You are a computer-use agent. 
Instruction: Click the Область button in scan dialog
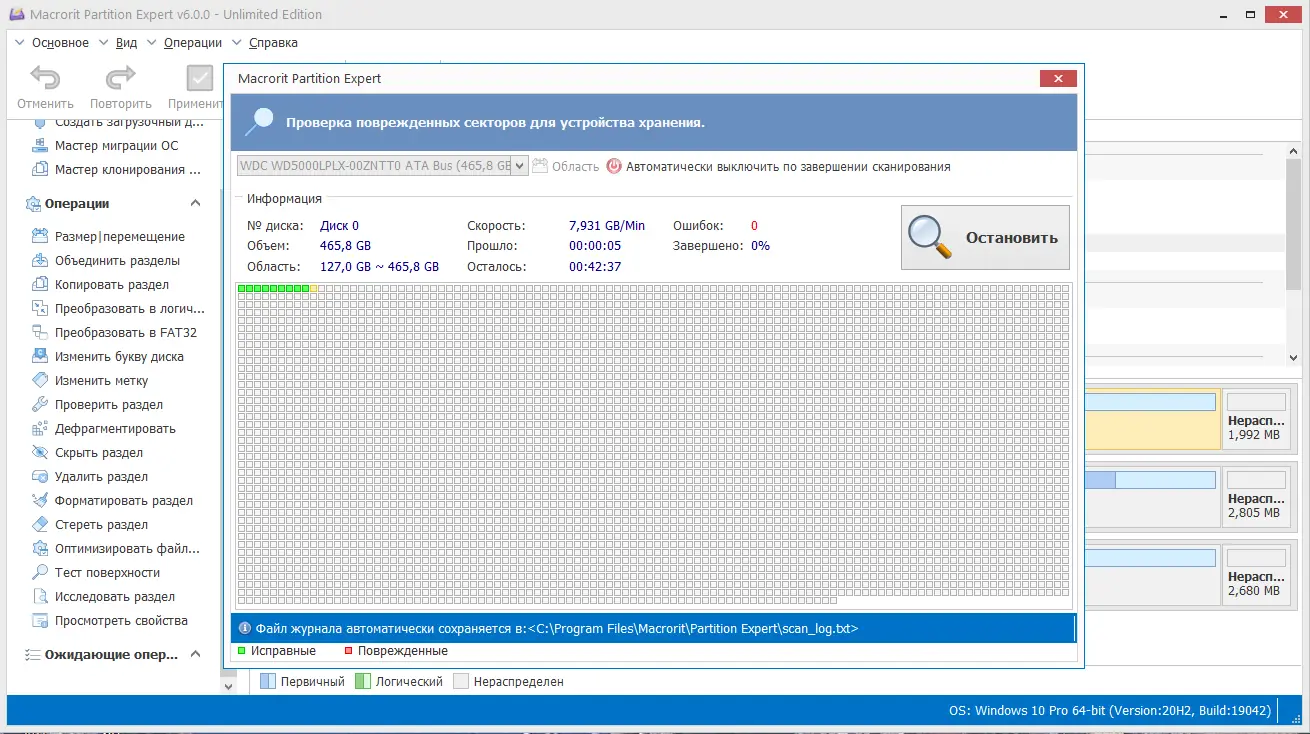(566, 167)
